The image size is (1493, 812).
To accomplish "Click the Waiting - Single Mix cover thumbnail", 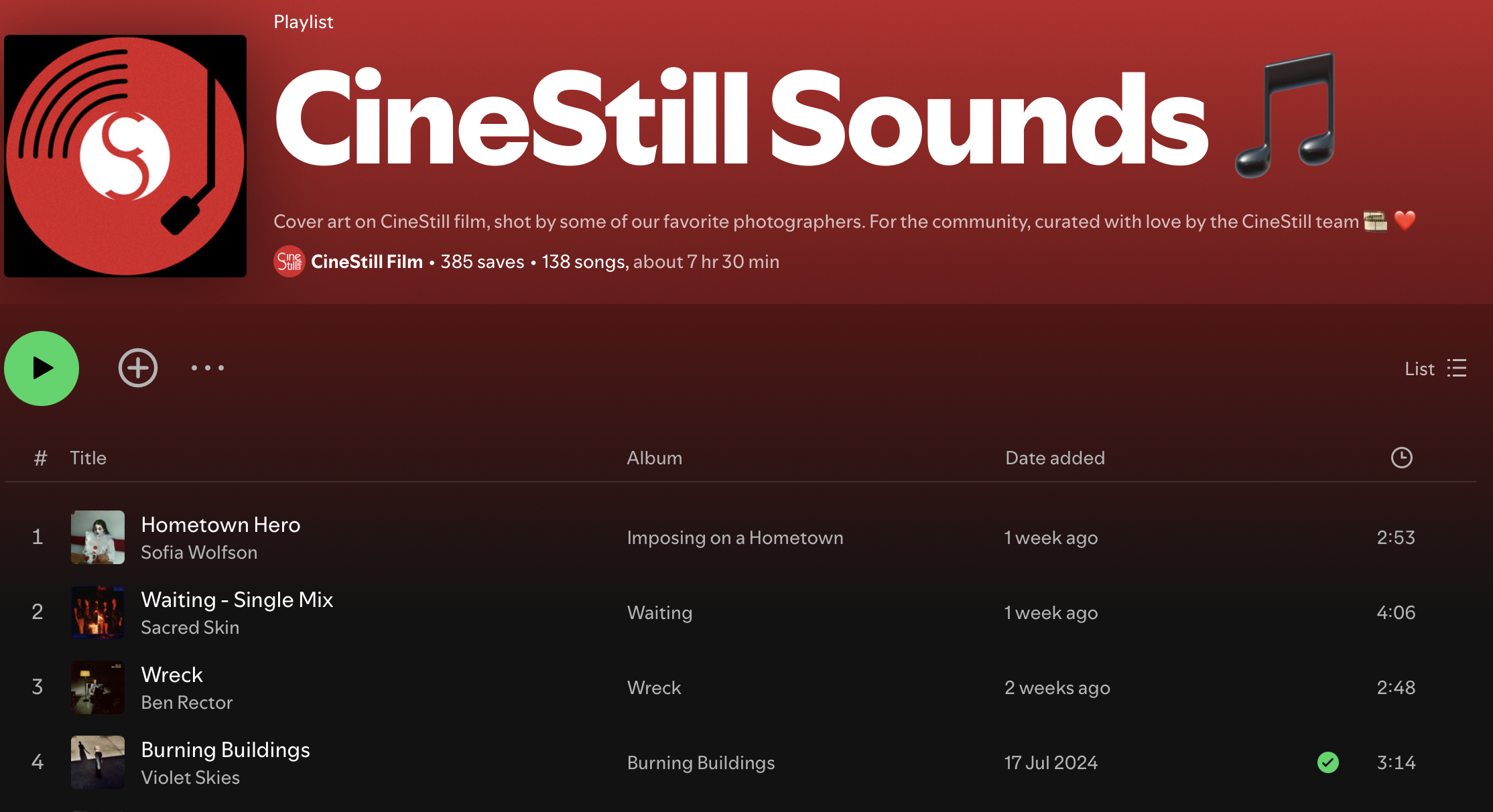I will coord(98,612).
